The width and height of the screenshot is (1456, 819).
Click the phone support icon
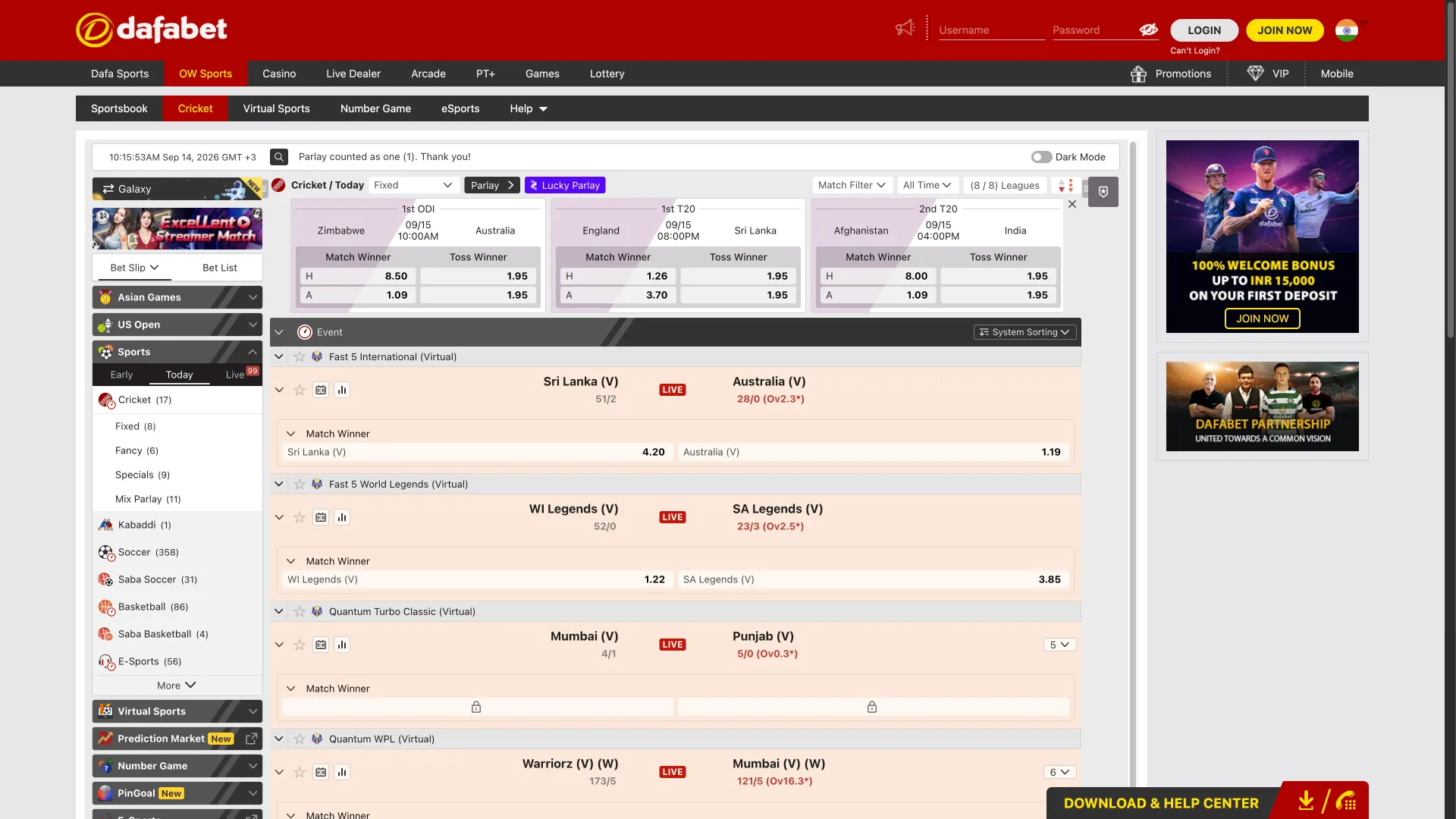pyautogui.click(x=1346, y=801)
